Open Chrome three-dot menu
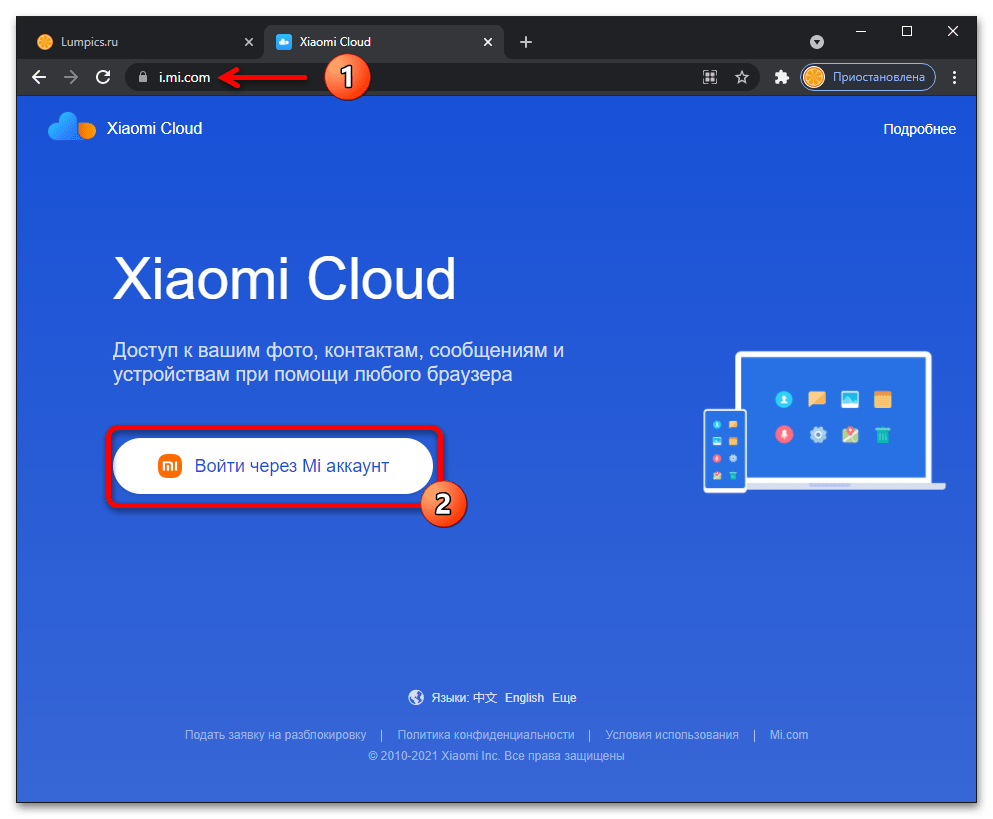Image resolution: width=993 pixels, height=819 pixels. pos(955,77)
